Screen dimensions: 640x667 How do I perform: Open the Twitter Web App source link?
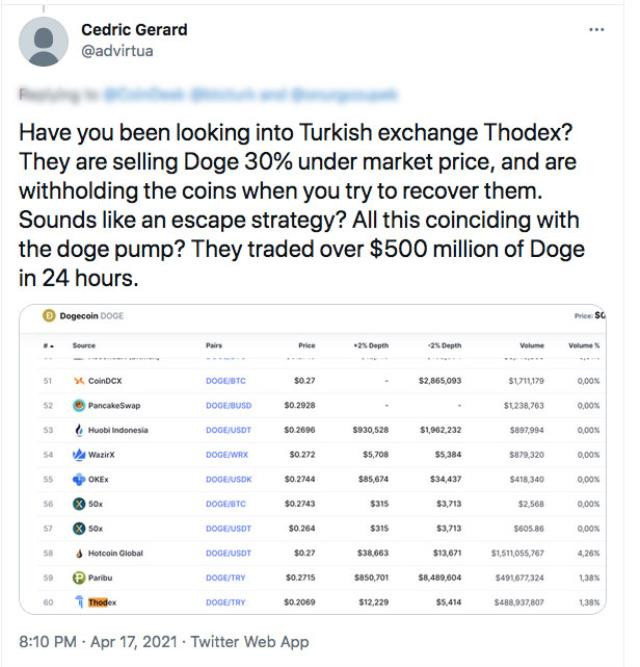(x=250, y=641)
